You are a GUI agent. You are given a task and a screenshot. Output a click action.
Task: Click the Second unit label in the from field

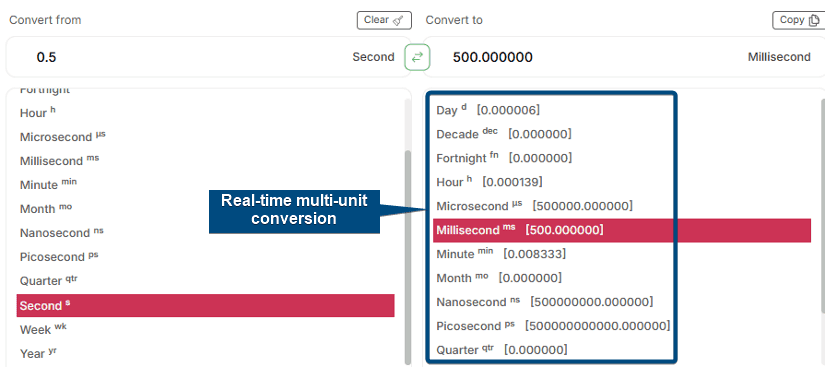coord(374,57)
